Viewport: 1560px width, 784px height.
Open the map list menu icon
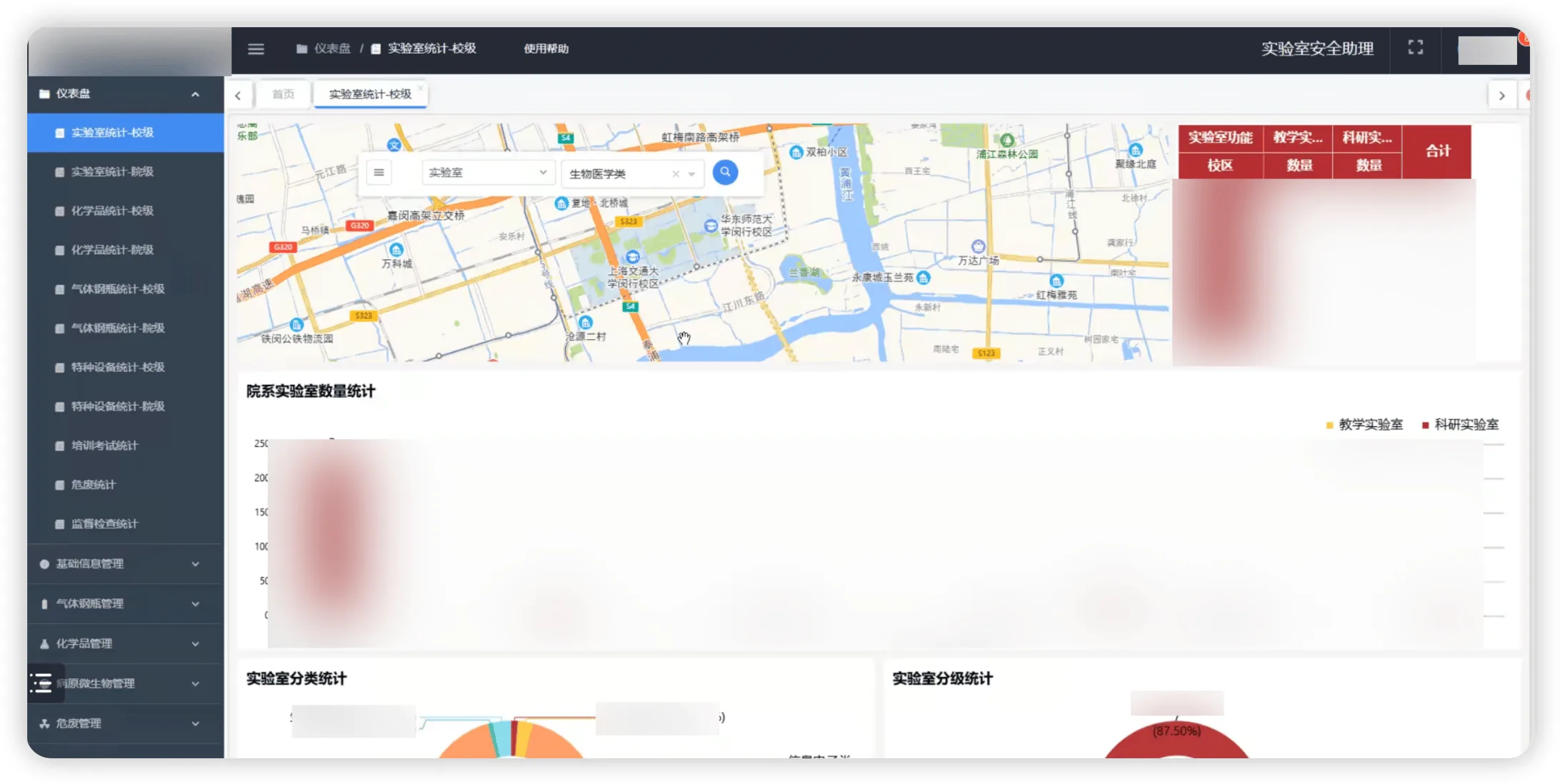point(379,173)
